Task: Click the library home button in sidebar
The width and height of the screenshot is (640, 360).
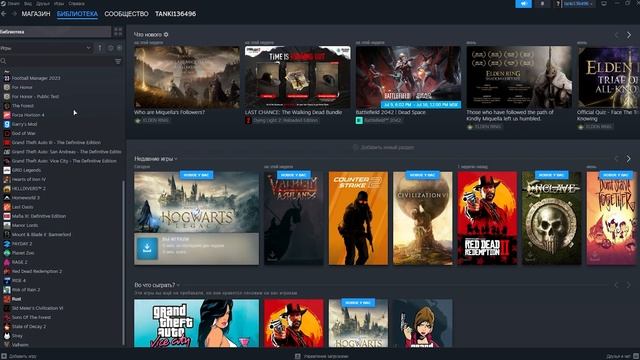Action: pyautogui.click(x=55, y=32)
